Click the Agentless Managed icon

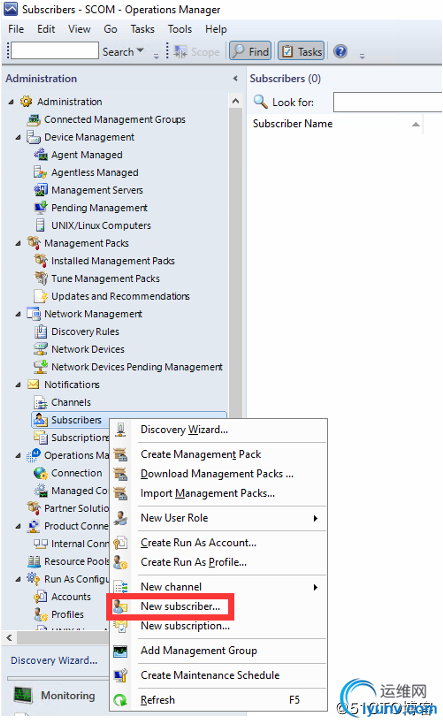point(41,172)
